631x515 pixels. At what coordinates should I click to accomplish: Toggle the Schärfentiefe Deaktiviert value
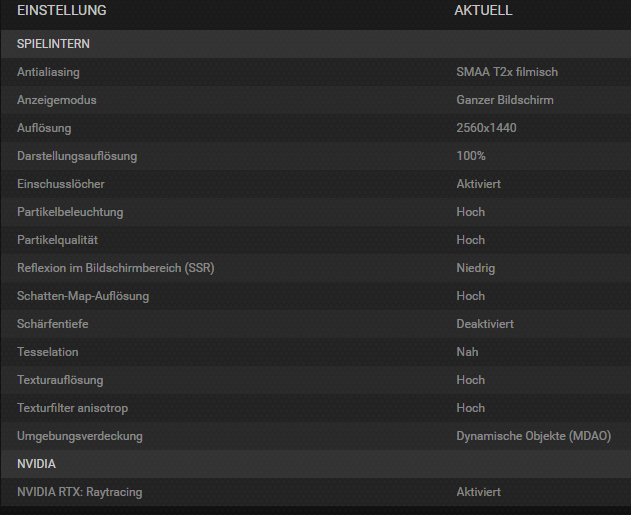pyautogui.click(x=485, y=324)
